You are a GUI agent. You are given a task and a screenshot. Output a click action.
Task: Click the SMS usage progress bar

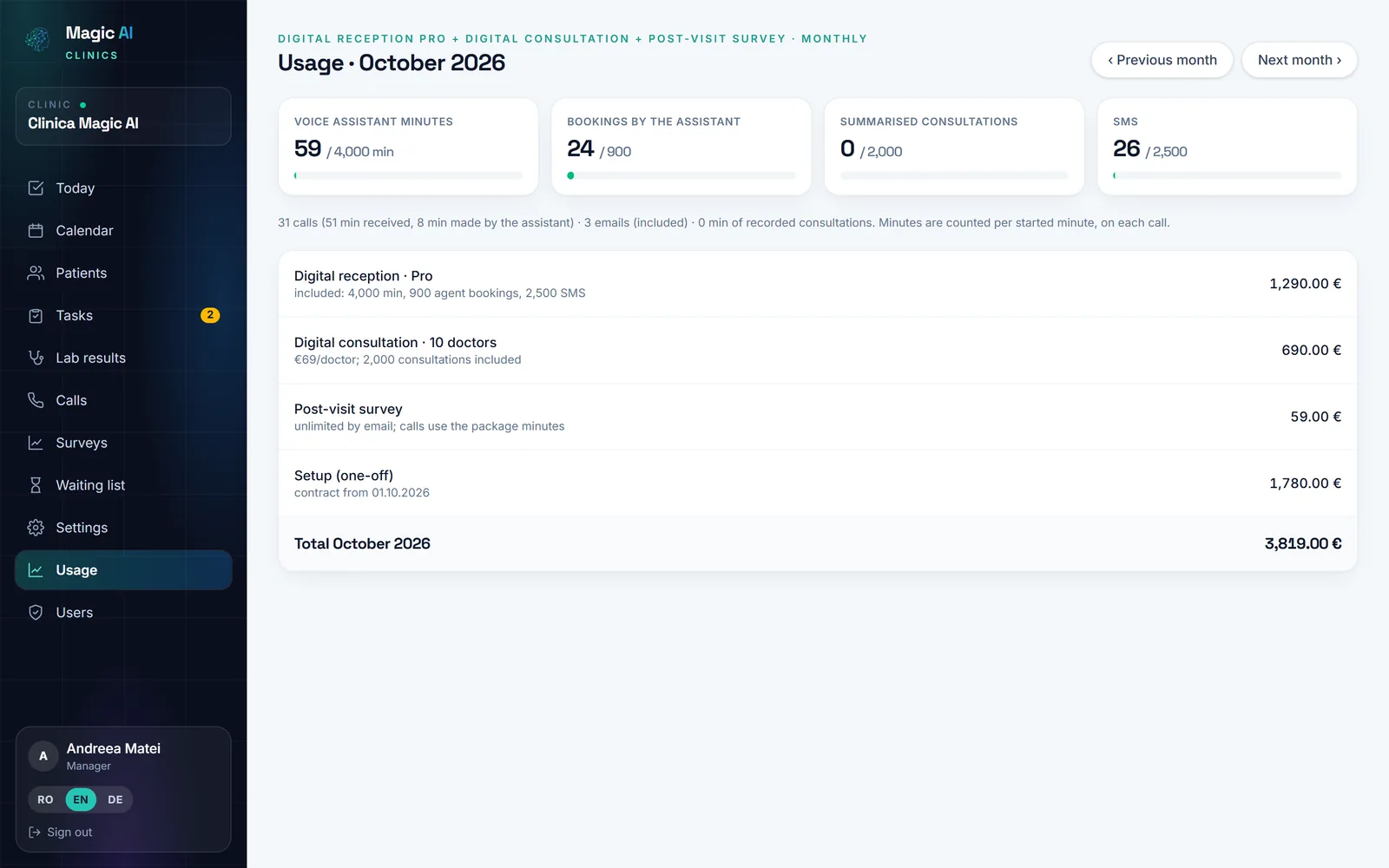coord(1228,175)
